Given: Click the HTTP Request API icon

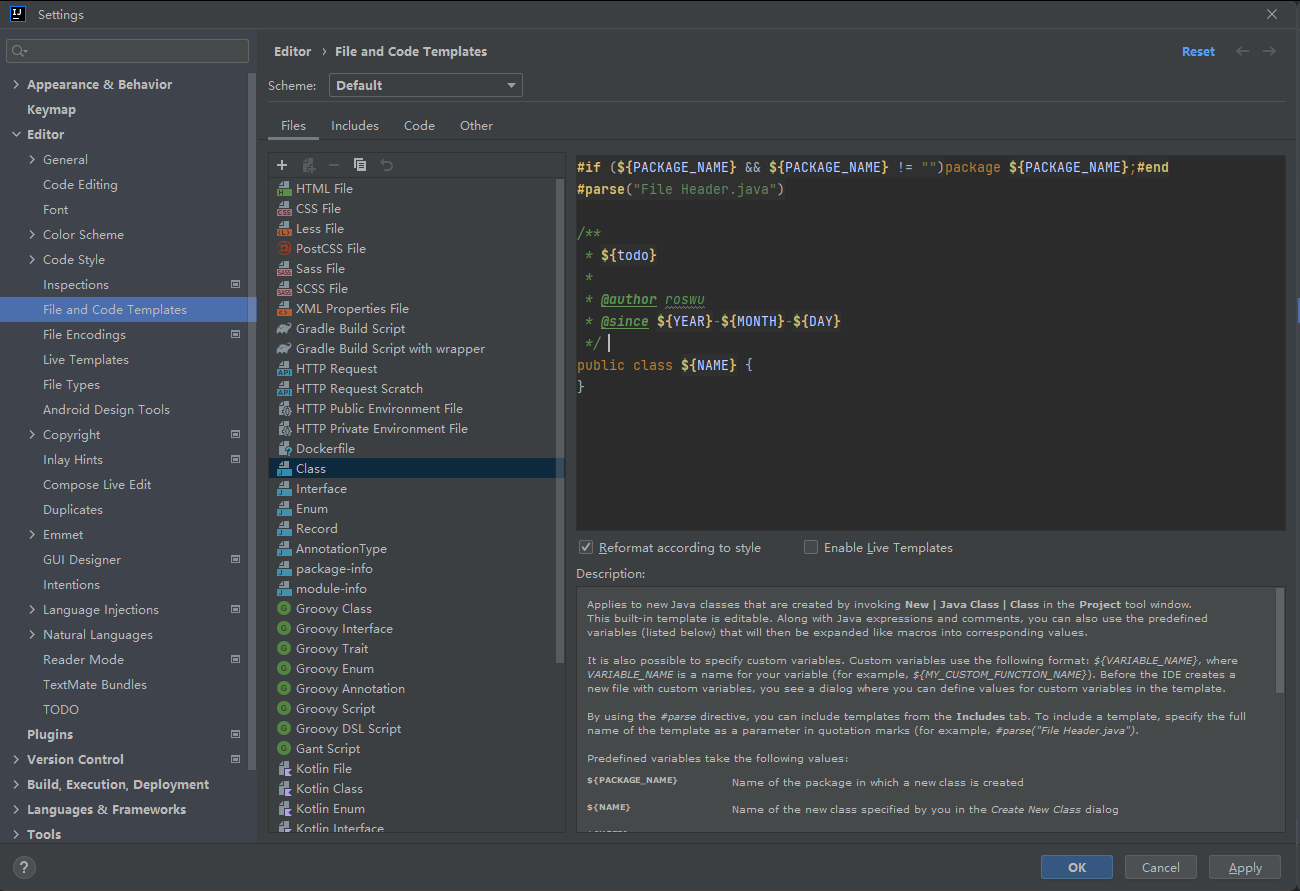Looking at the screenshot, I should tap(284, 368).
